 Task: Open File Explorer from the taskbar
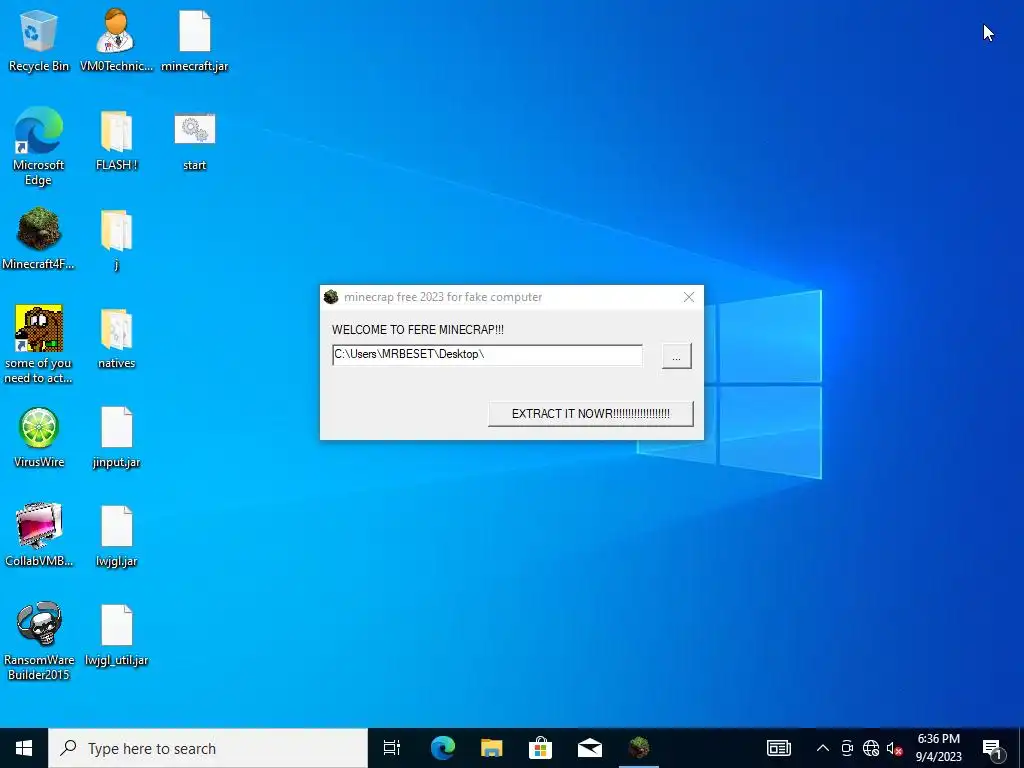coord(492,748)
